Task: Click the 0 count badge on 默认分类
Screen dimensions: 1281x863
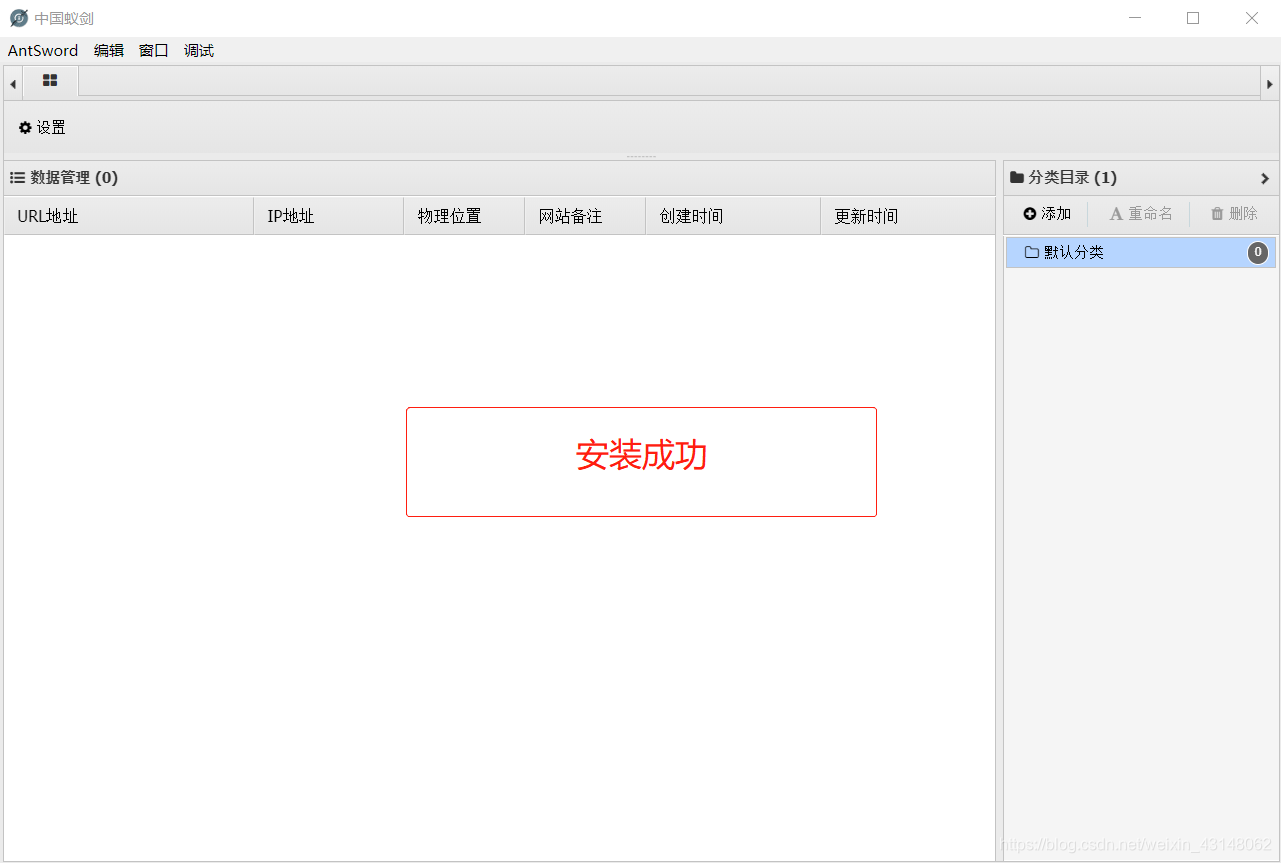Action: click(x=1258, y=253)
